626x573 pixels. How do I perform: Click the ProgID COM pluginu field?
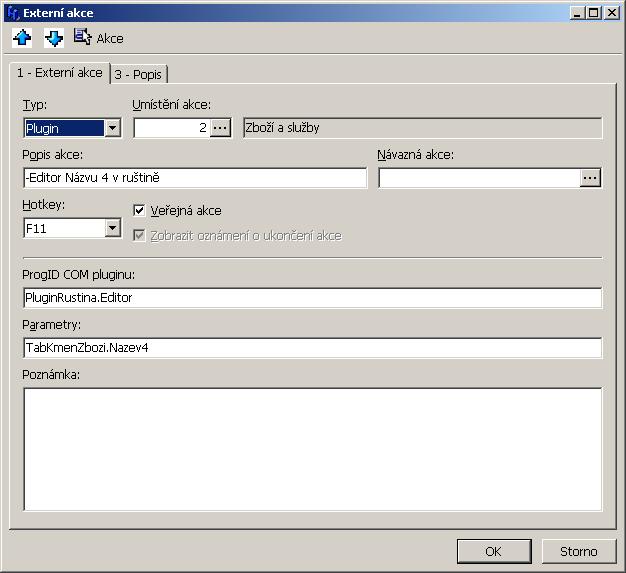312,298
